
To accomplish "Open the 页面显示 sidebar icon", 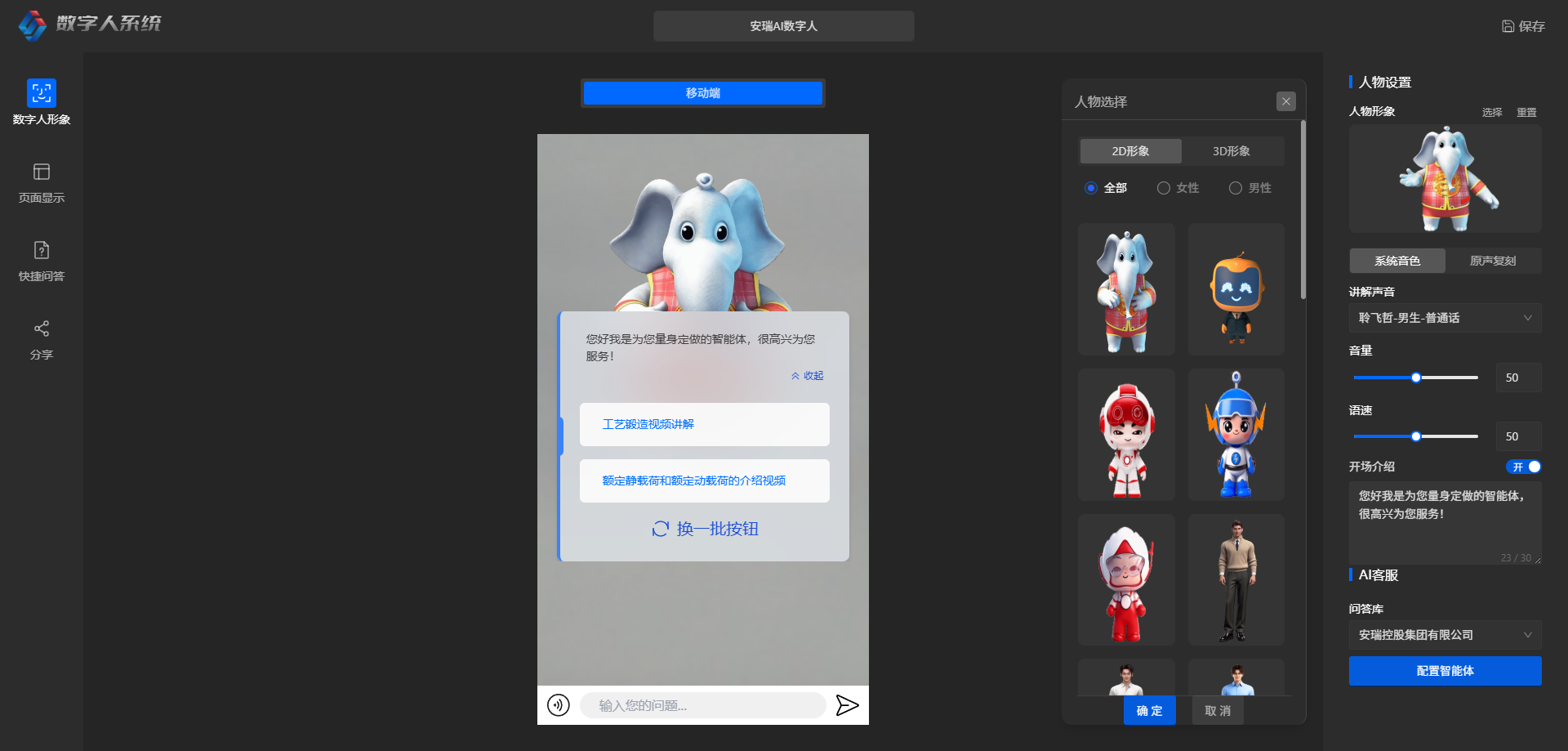I will pyautogui.click(x=42, y=172).
